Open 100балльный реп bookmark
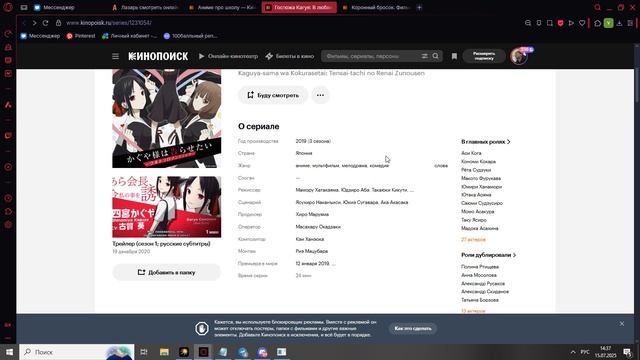640x360 pixels. (x=191, y=36)
